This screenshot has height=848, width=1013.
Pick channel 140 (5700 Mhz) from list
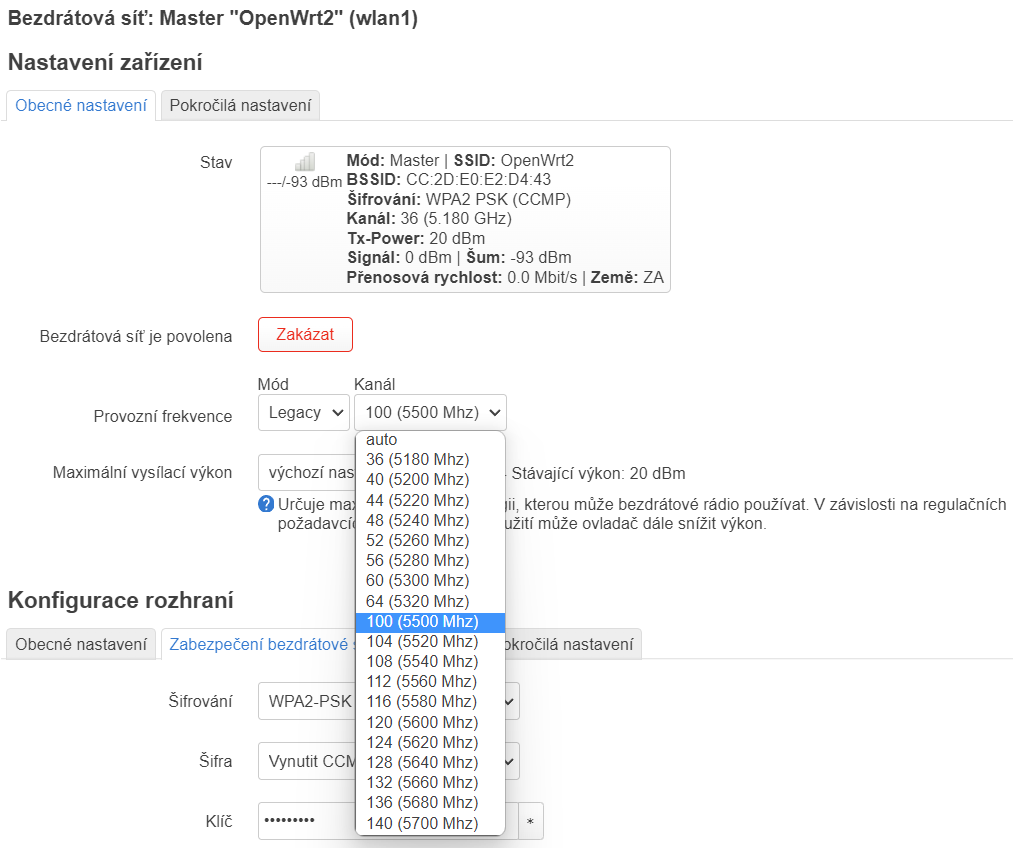(x=421, y=823)
